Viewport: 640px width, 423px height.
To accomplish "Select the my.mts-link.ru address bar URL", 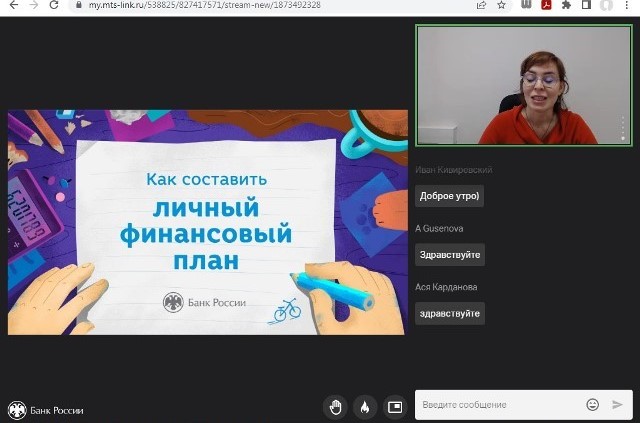I will click(204, 5).
